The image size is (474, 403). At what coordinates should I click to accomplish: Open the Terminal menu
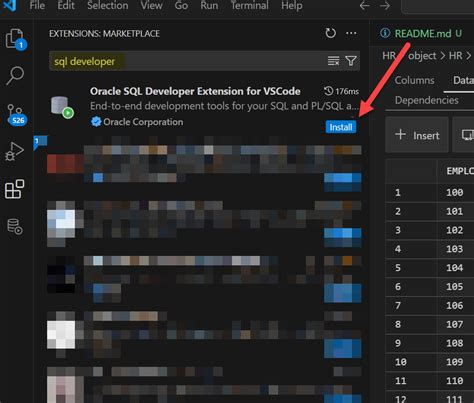250,5
